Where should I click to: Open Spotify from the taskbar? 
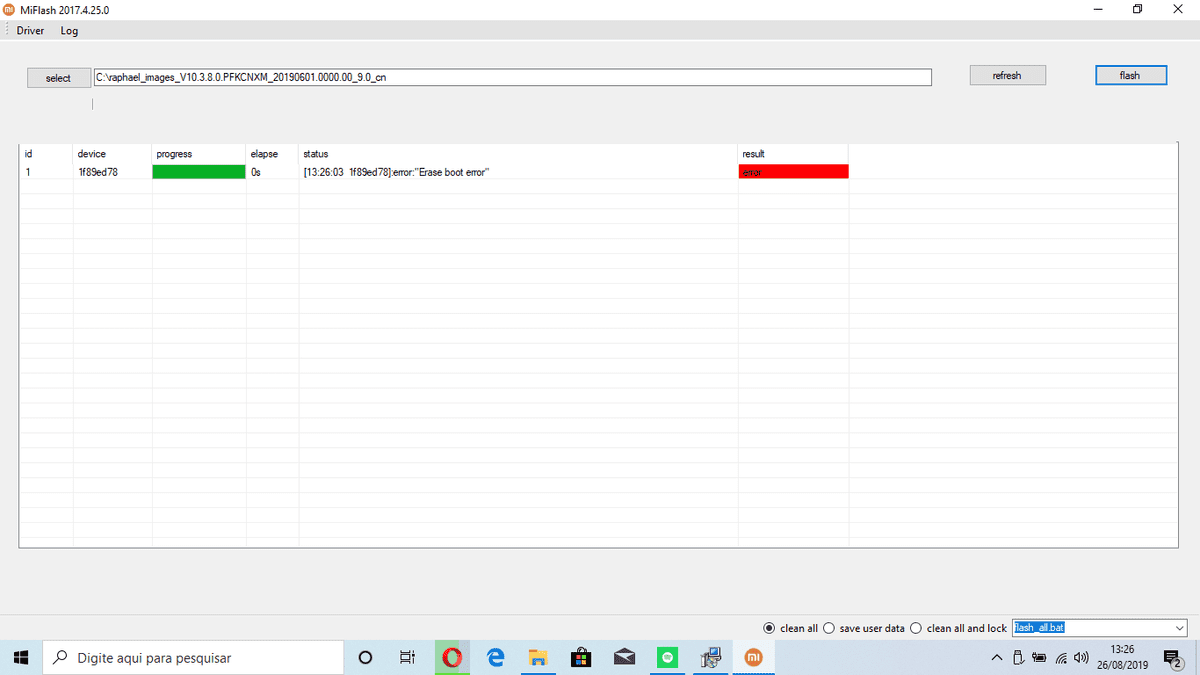coord(668,657)
